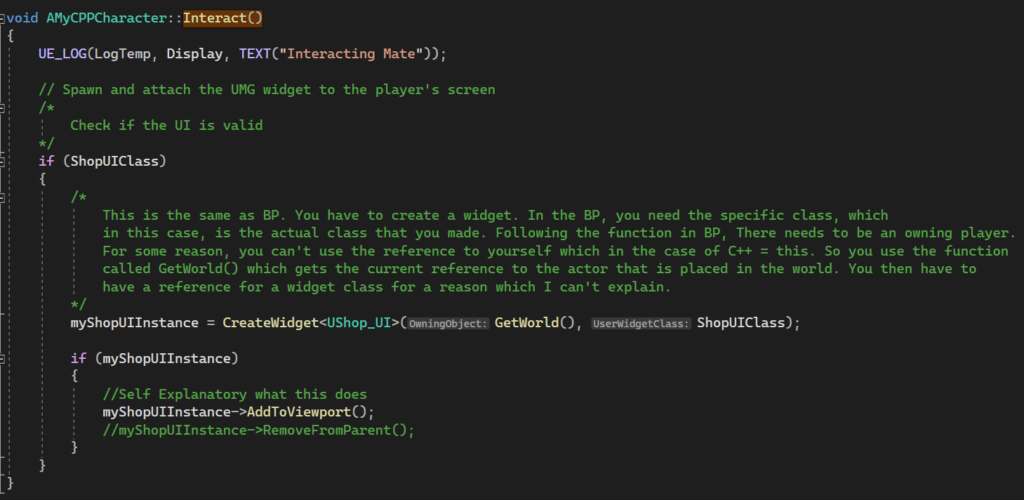This screenshot has width=1024, height=500.
Task: Collapse the Interact function definition
Action: pyautogui.click(x=3, y=18)
